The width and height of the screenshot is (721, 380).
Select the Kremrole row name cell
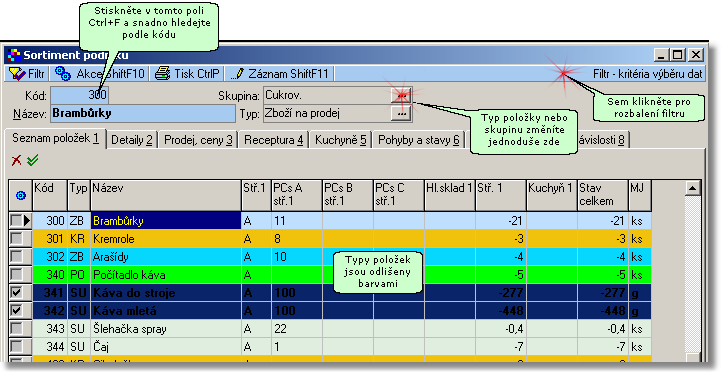[166, 239]
